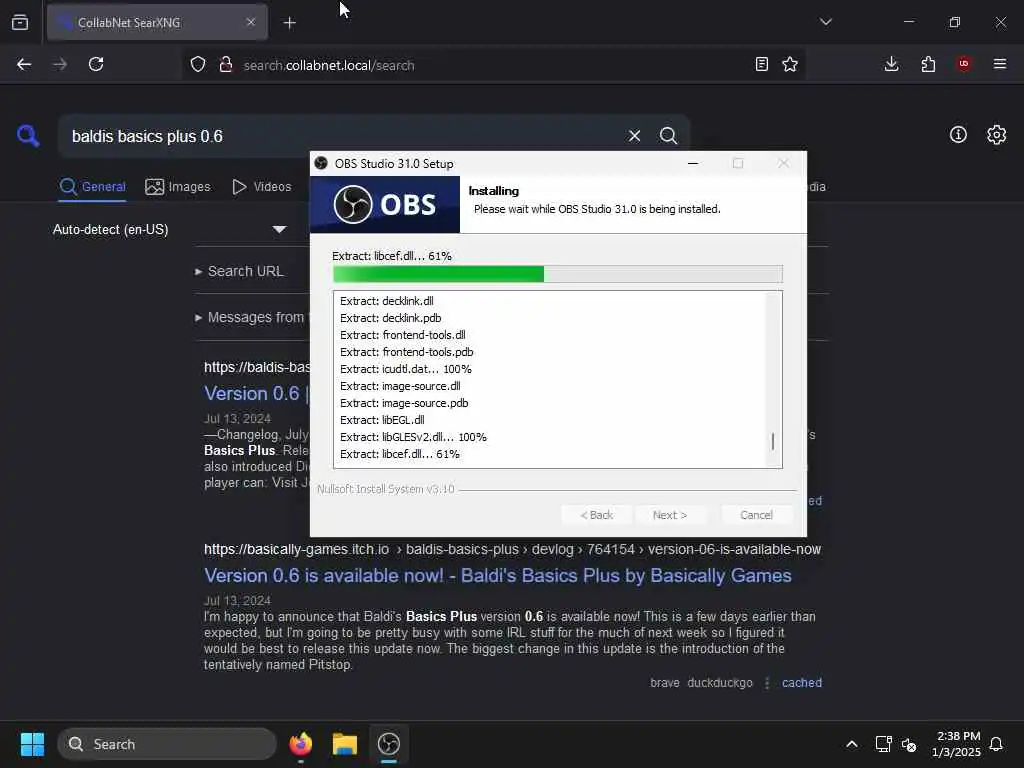
Task: Switch to the Videos search tab
Action: pos(262,187)
